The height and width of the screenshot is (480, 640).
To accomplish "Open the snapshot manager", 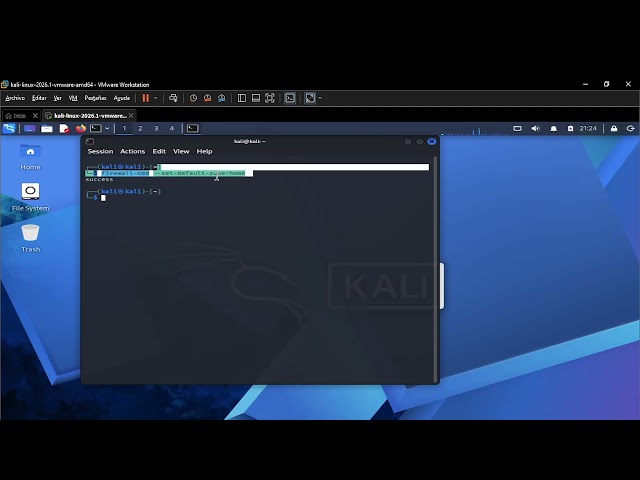I will coord(222,98).
